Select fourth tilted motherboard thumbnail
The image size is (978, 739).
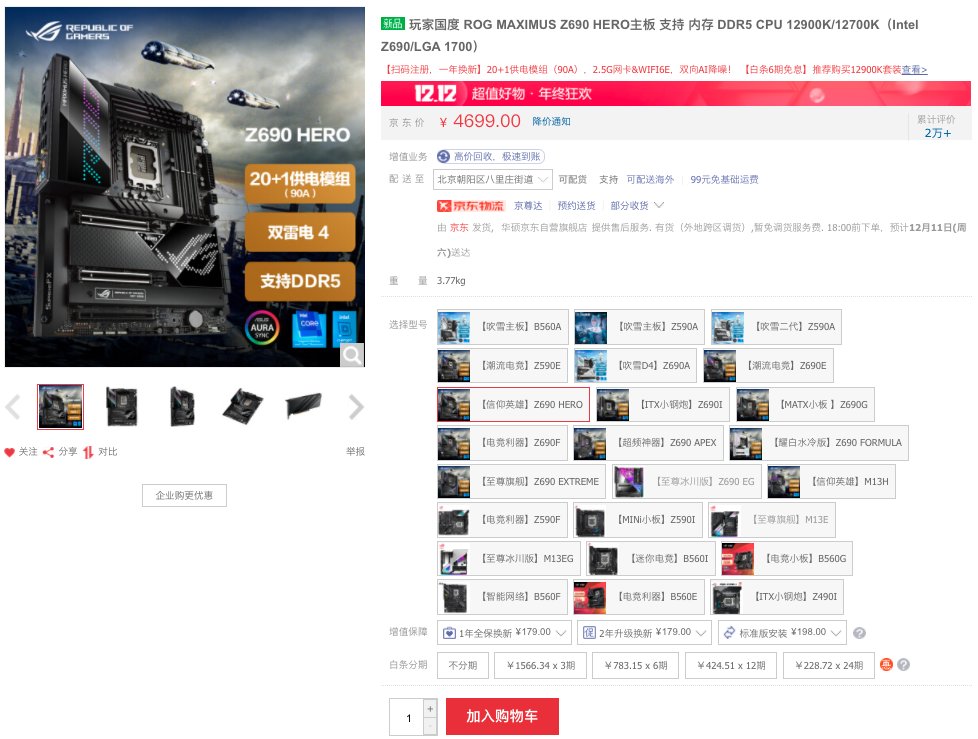point(243,407)
